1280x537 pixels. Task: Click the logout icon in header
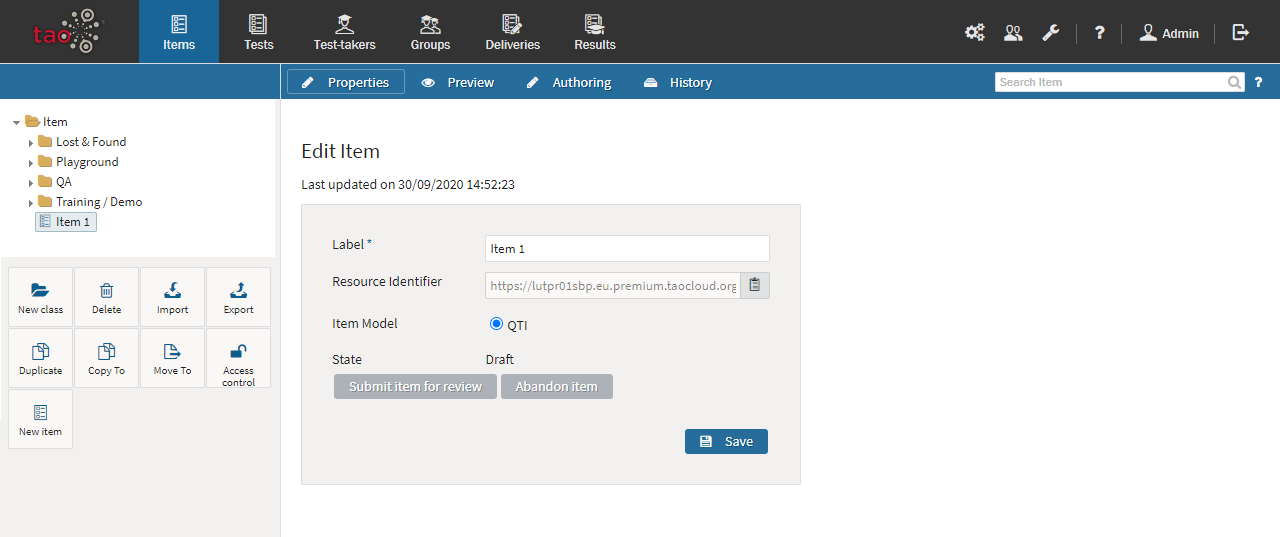click(1241, 33)
